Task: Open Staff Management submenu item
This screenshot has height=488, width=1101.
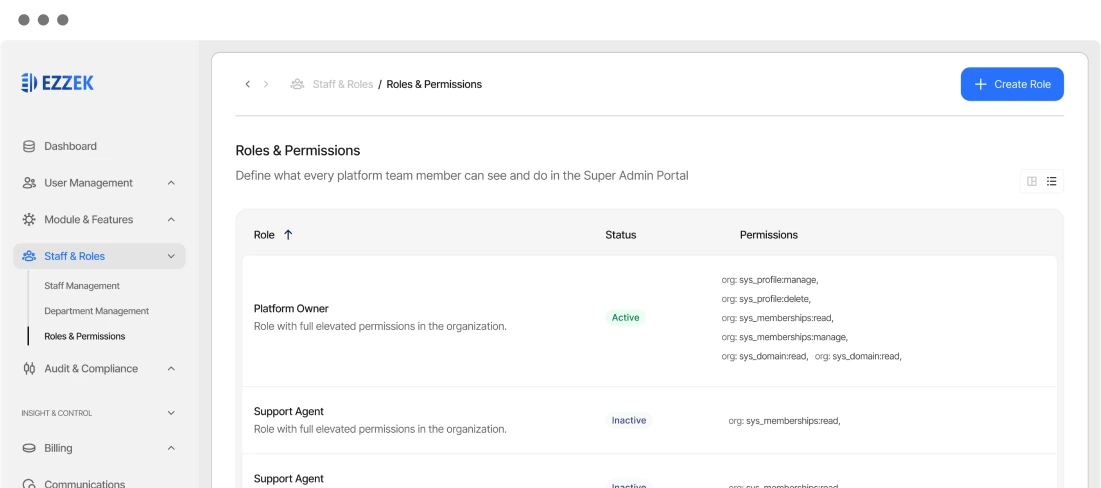Action: (81, 286)
